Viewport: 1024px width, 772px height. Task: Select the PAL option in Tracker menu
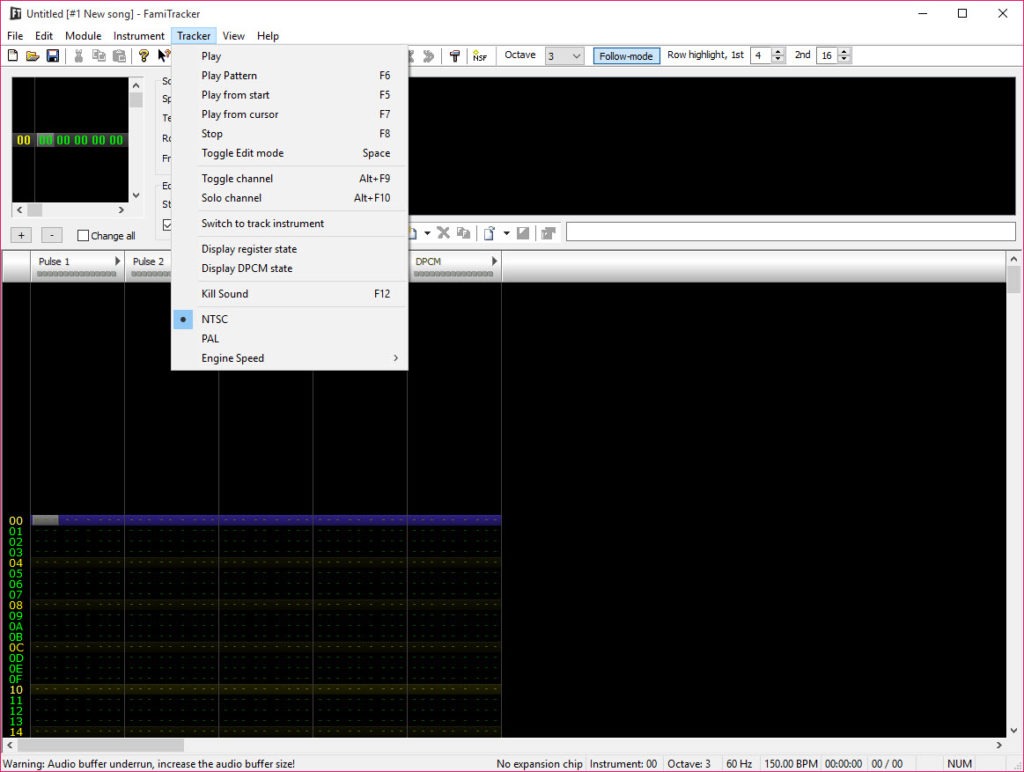289,338
